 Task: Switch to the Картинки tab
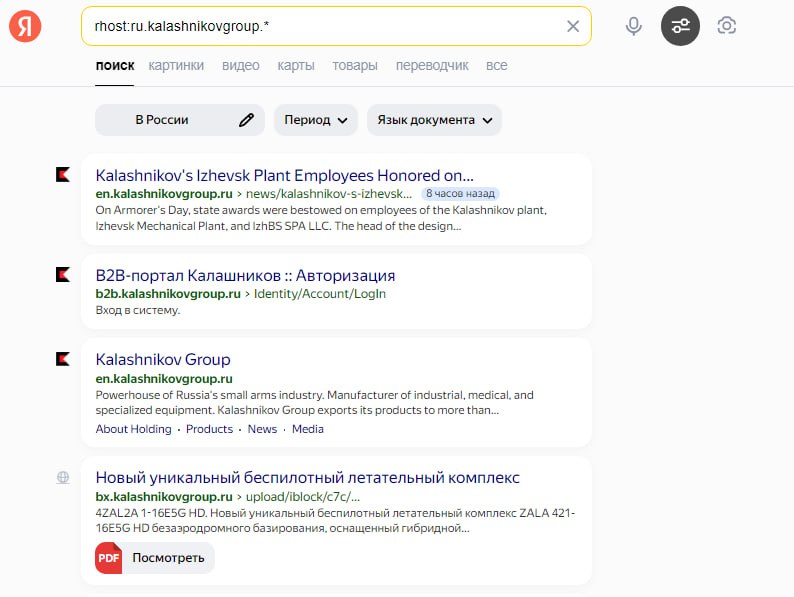[x=176, y=66]
